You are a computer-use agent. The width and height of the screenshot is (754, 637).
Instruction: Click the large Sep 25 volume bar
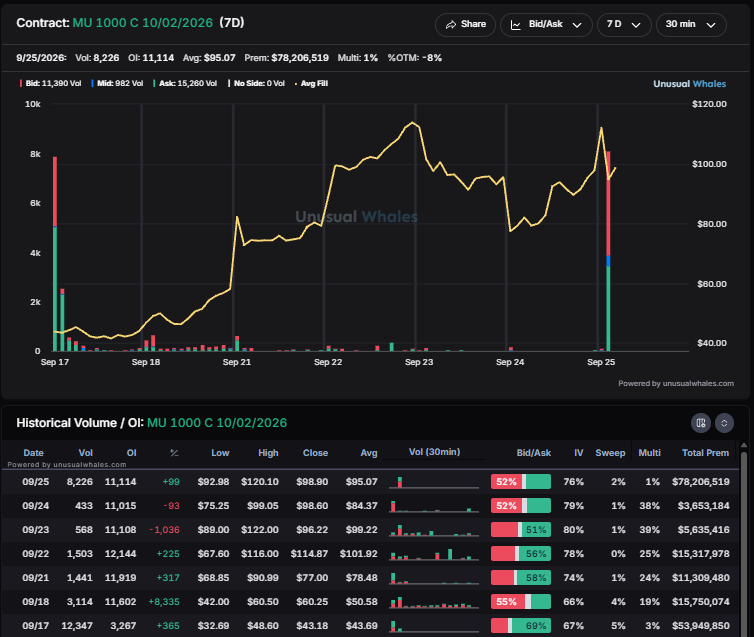[x=608, y=251]
